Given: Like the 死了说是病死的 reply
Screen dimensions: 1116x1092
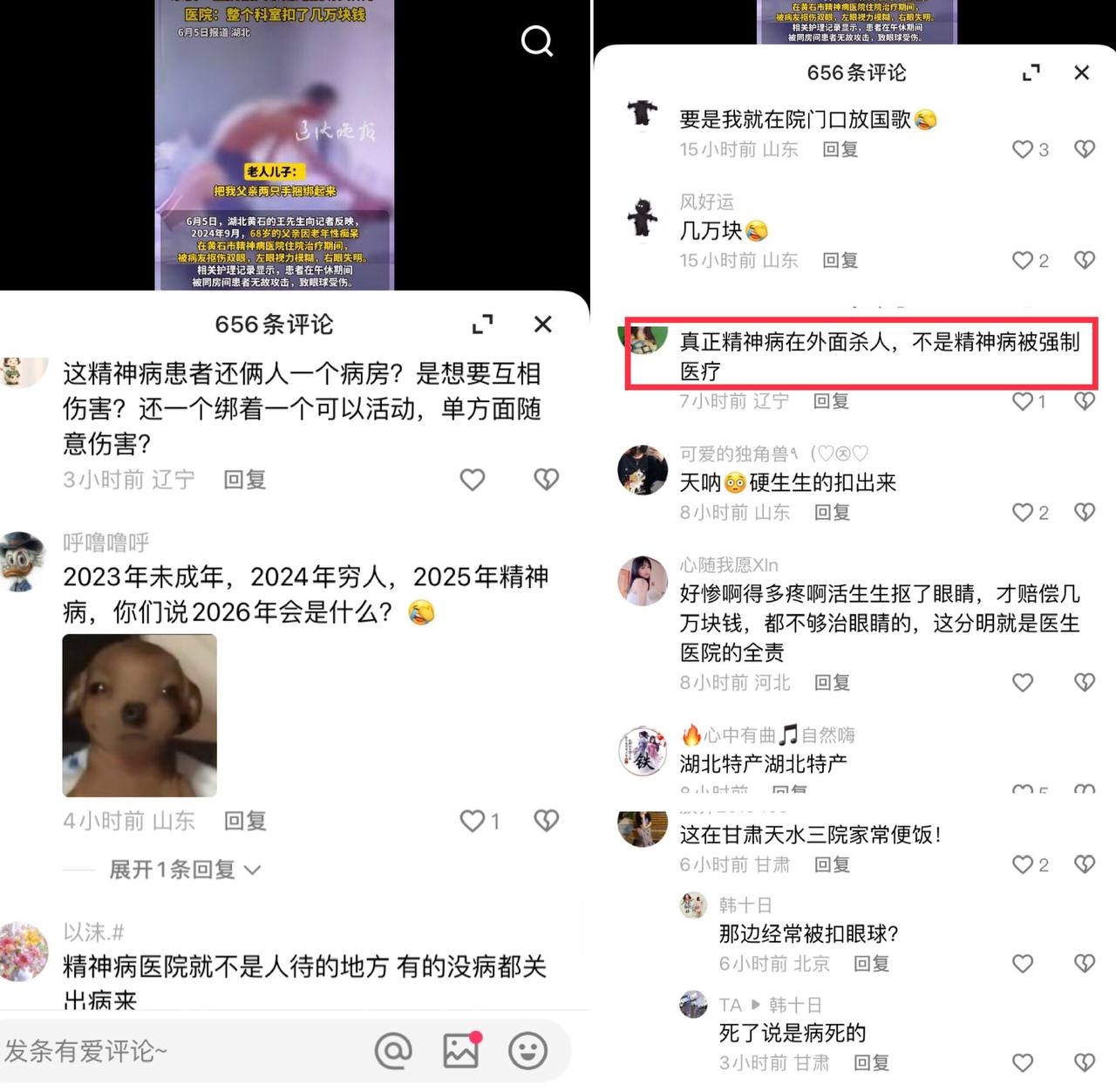Looking at the screenshot, I should [1023, 1062].
